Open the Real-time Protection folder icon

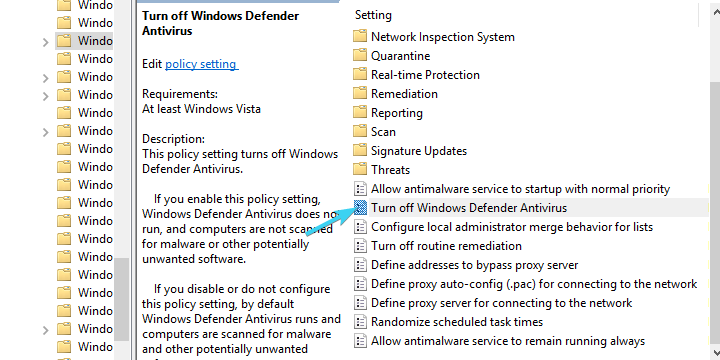(360, 74)
